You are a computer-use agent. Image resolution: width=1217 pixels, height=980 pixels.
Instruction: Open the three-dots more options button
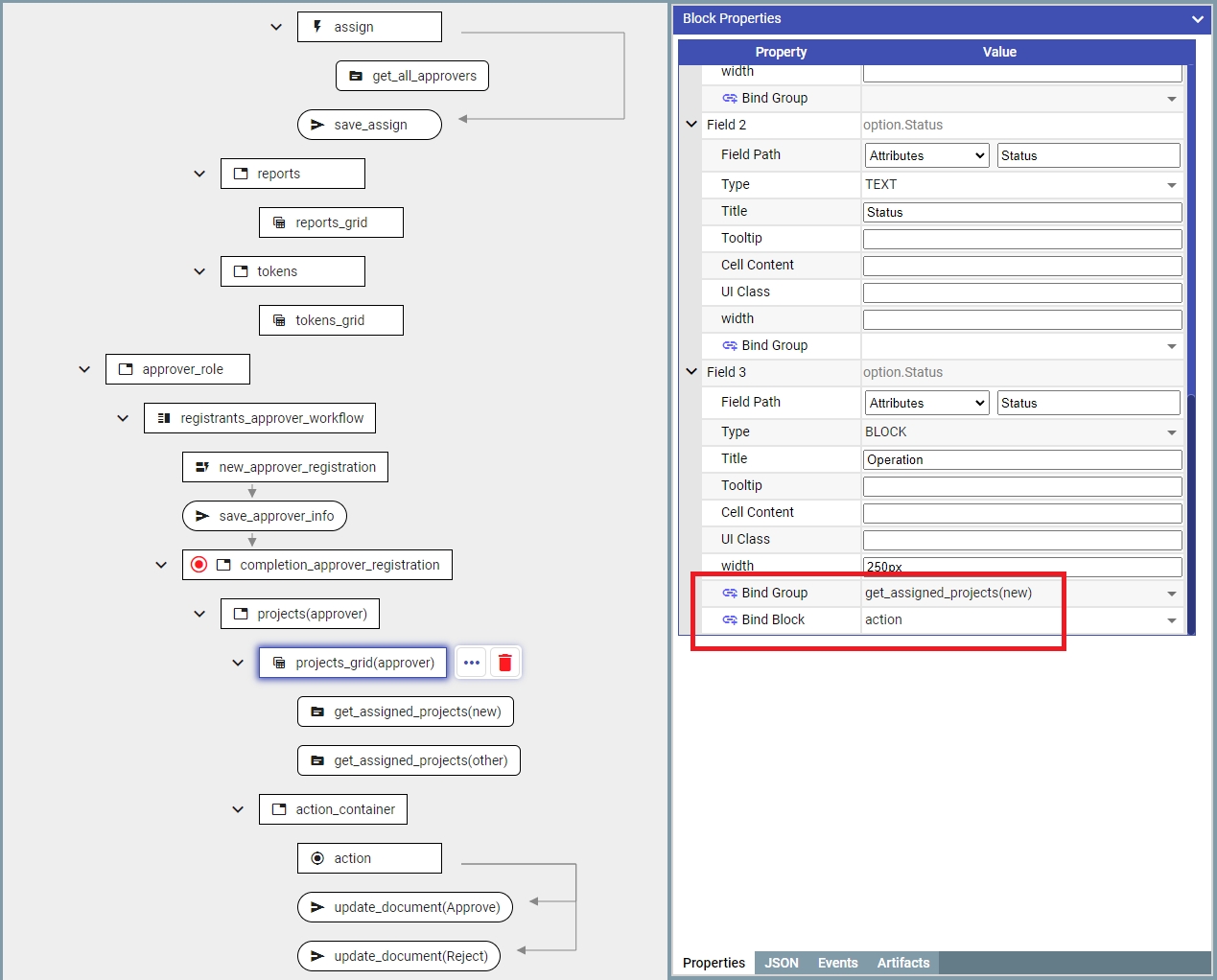click(x=471, y=663)
